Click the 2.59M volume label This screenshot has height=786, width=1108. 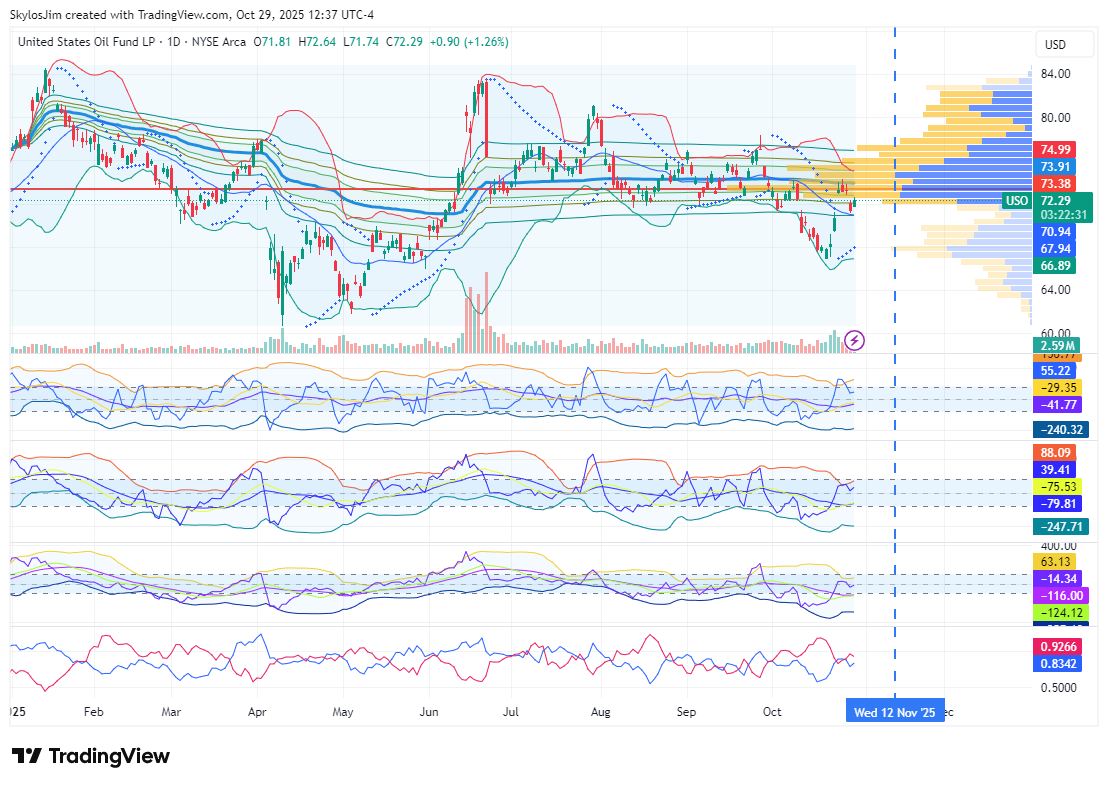(1056, 346)
